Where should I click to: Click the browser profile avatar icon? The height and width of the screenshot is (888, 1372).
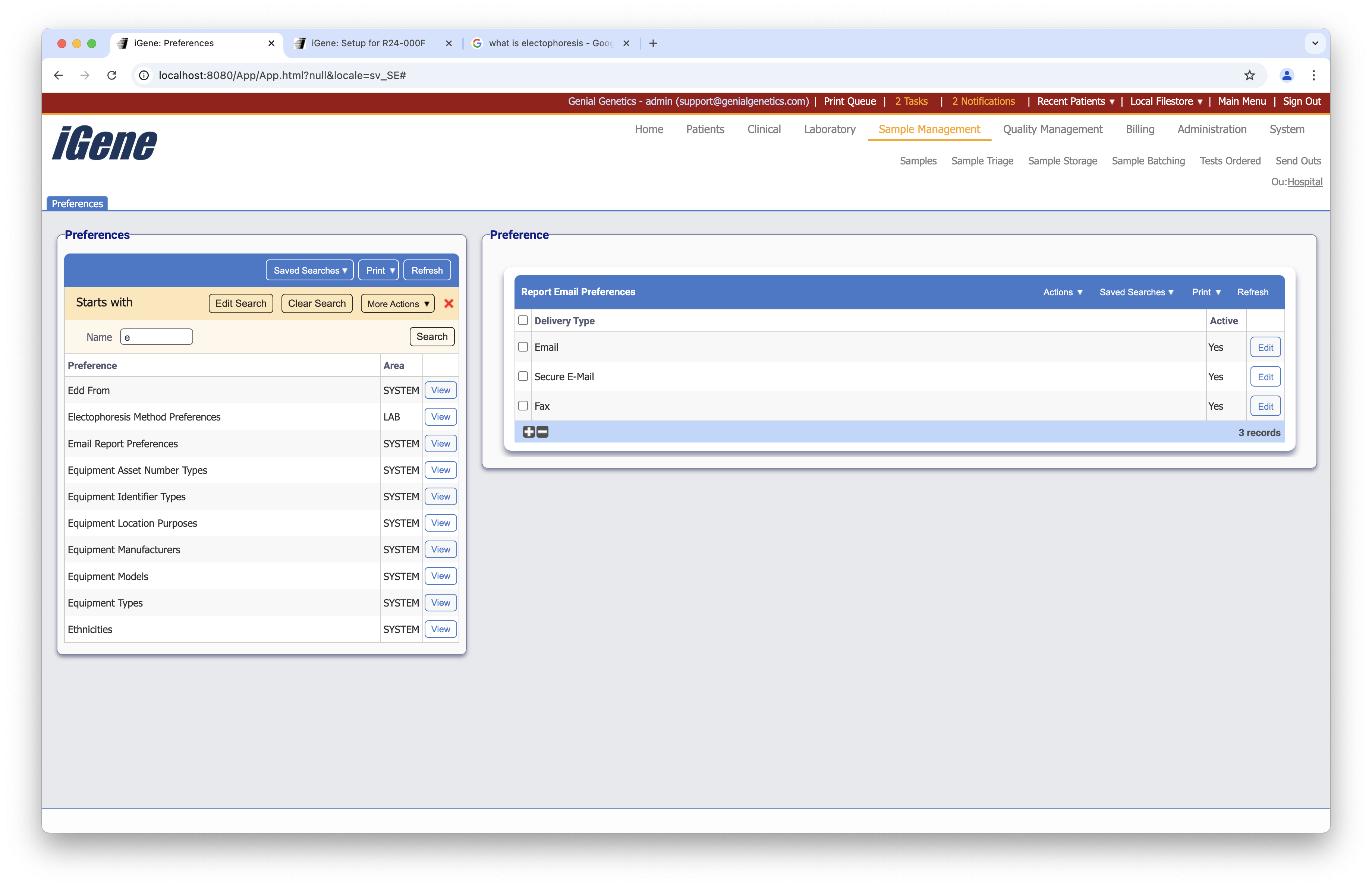pos(1286,75)
